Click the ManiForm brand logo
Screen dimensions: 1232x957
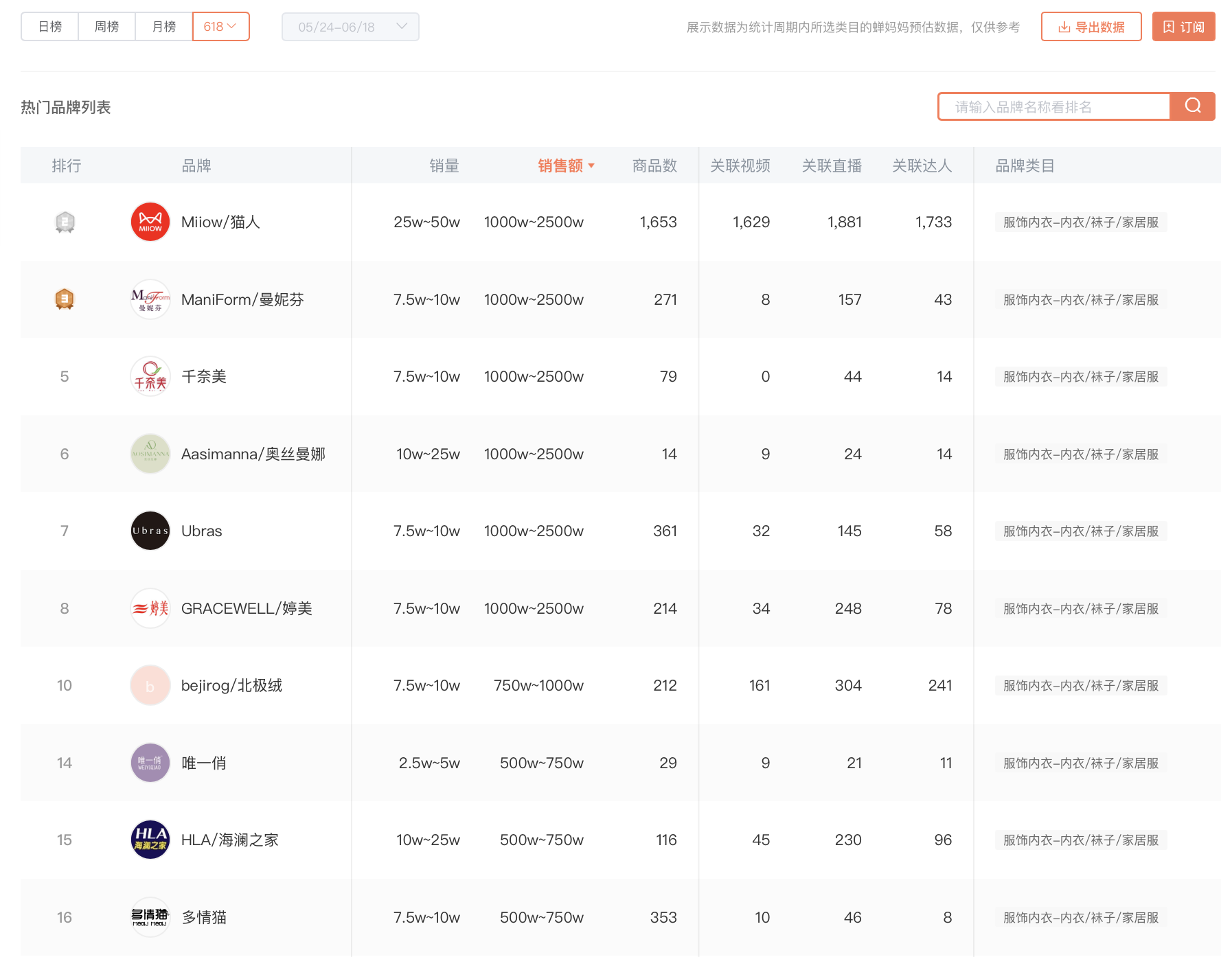(150, 299)
